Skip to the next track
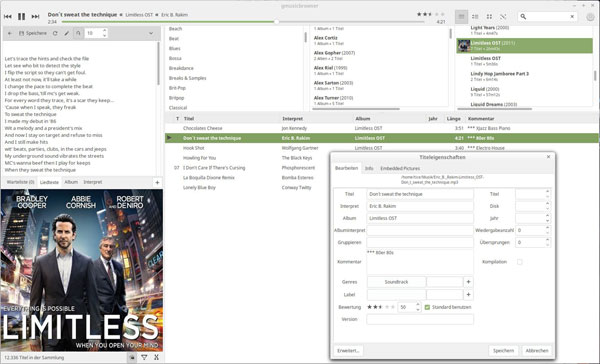Image resolution: width=600 pixels, height=364 pixels. pyautogui.click(x=35, y=16)
